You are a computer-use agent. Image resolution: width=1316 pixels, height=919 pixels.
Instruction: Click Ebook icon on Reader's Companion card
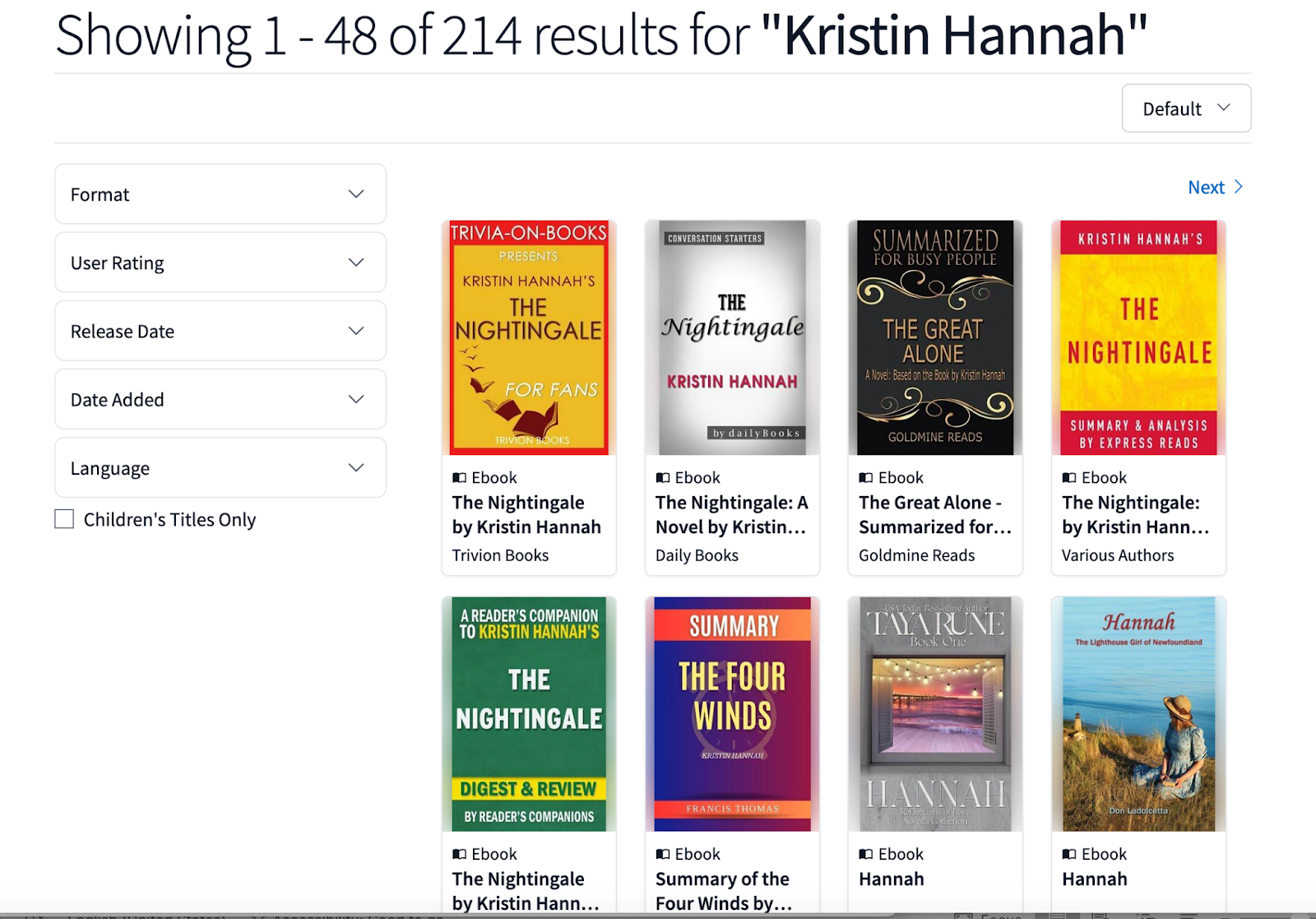[x=459, y=855]
